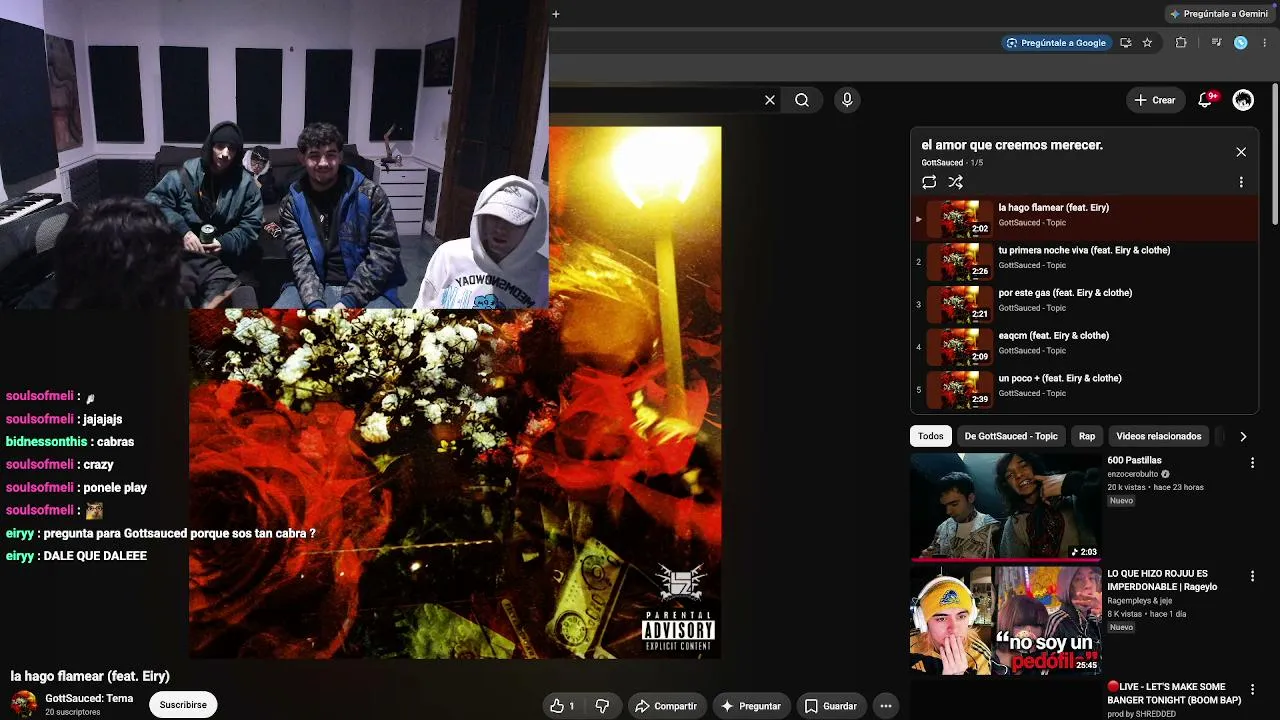Toggle playlist shuffle

click(955, 182)
